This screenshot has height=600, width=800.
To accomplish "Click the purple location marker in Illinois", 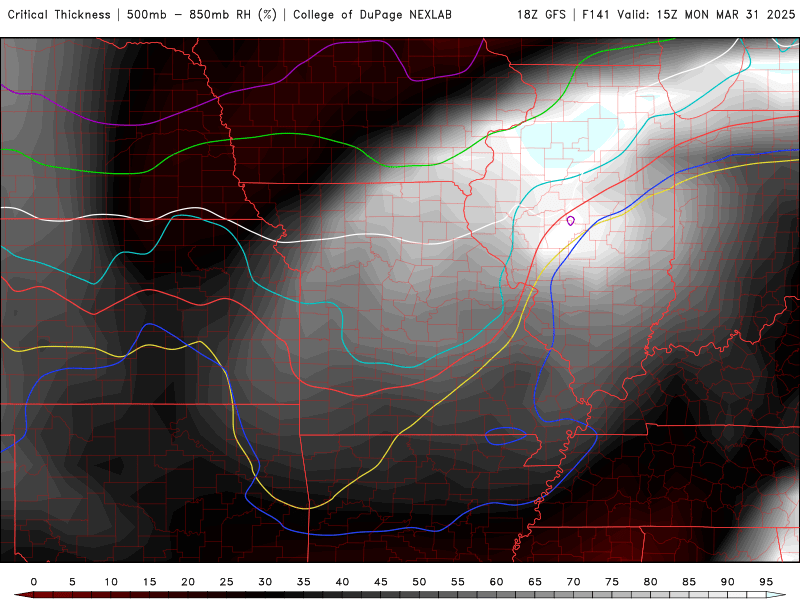I will (570, 221).
